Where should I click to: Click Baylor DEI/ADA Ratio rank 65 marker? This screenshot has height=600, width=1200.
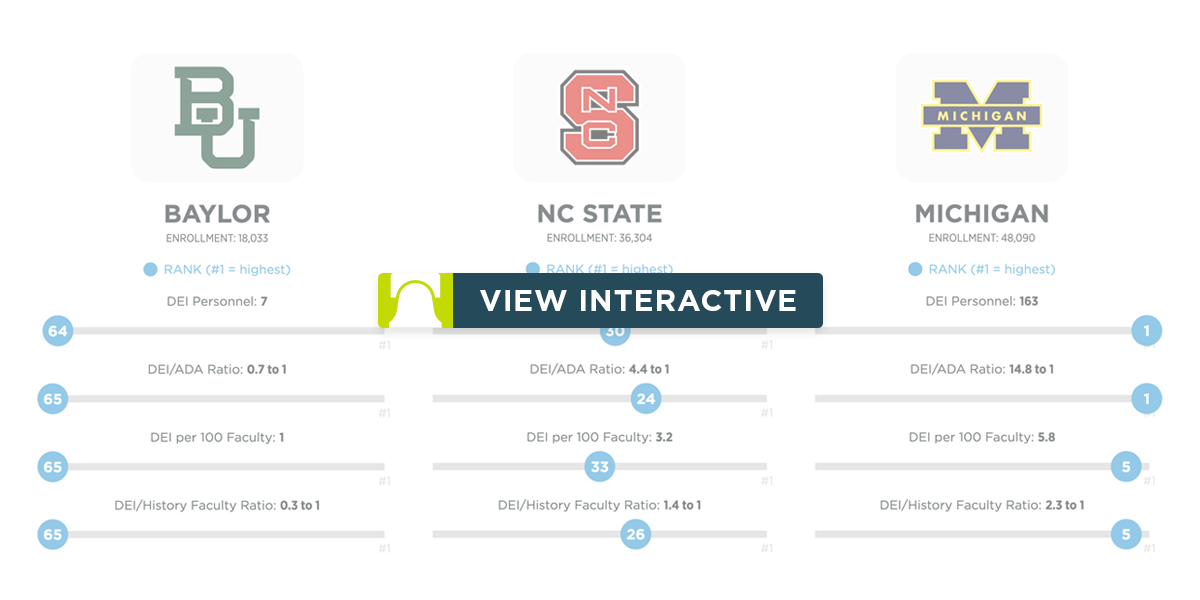click(x=52, y=399)
